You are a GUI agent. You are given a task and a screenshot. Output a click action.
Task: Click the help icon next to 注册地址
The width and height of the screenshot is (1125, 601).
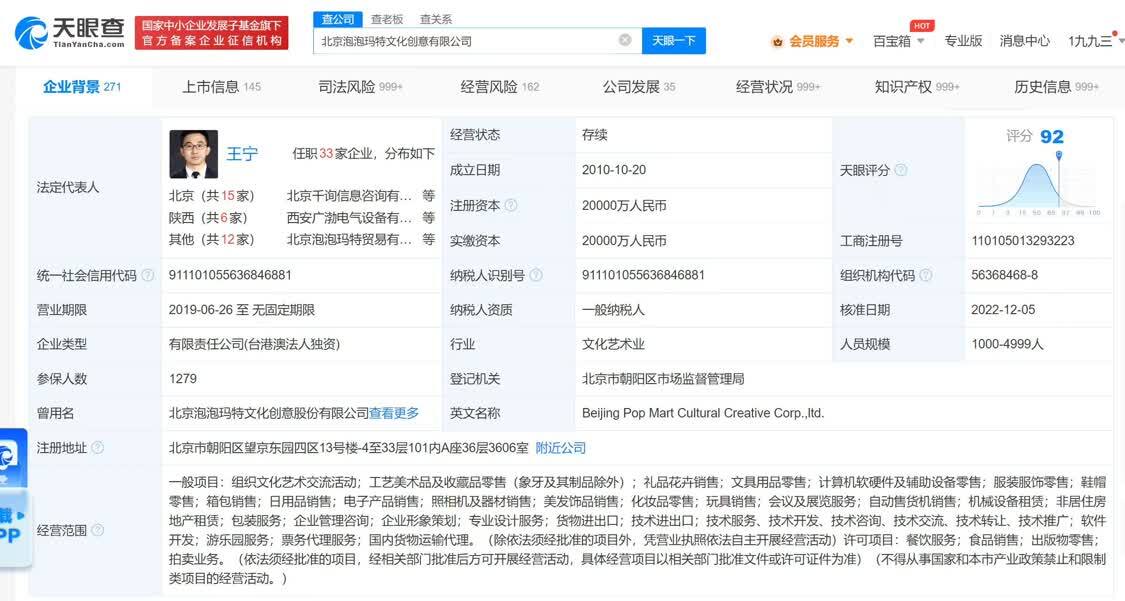[x=98, y=448]
